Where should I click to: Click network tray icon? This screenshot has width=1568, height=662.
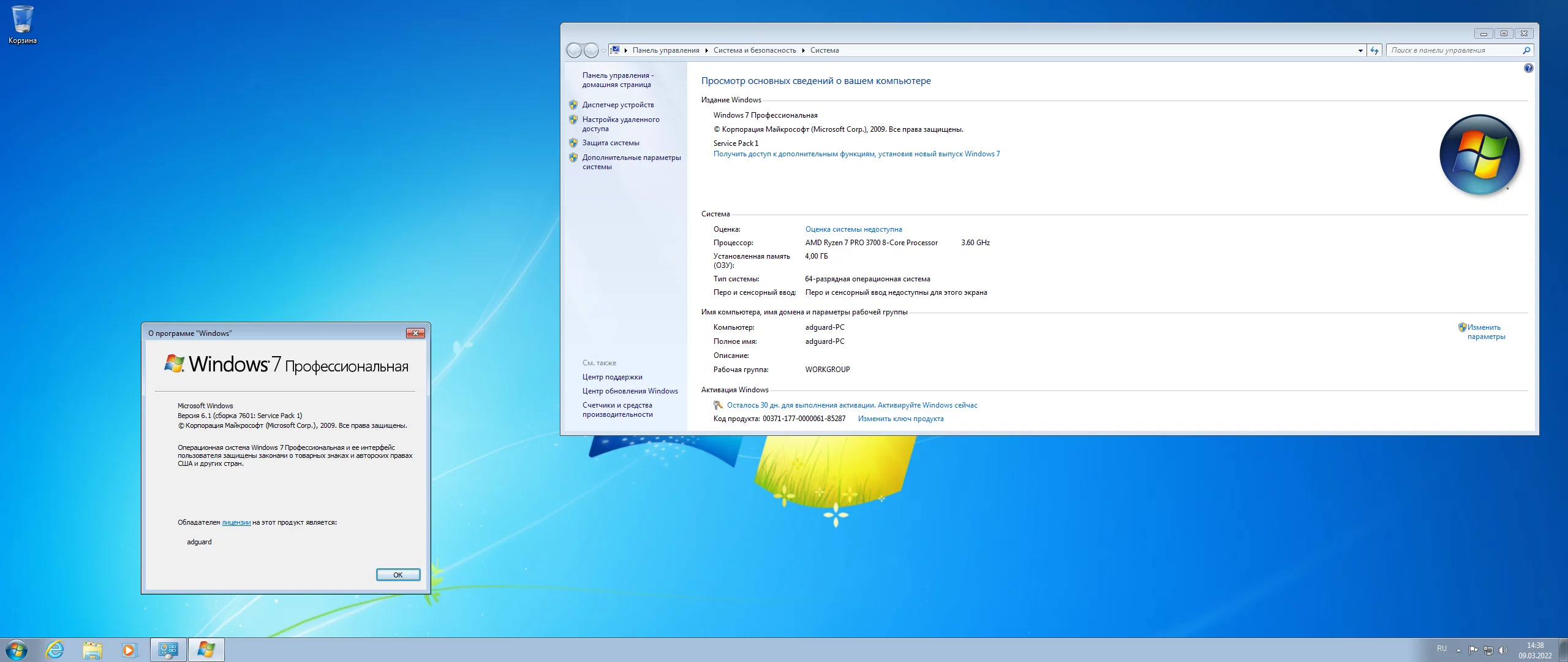click(x=1488, y=650)
